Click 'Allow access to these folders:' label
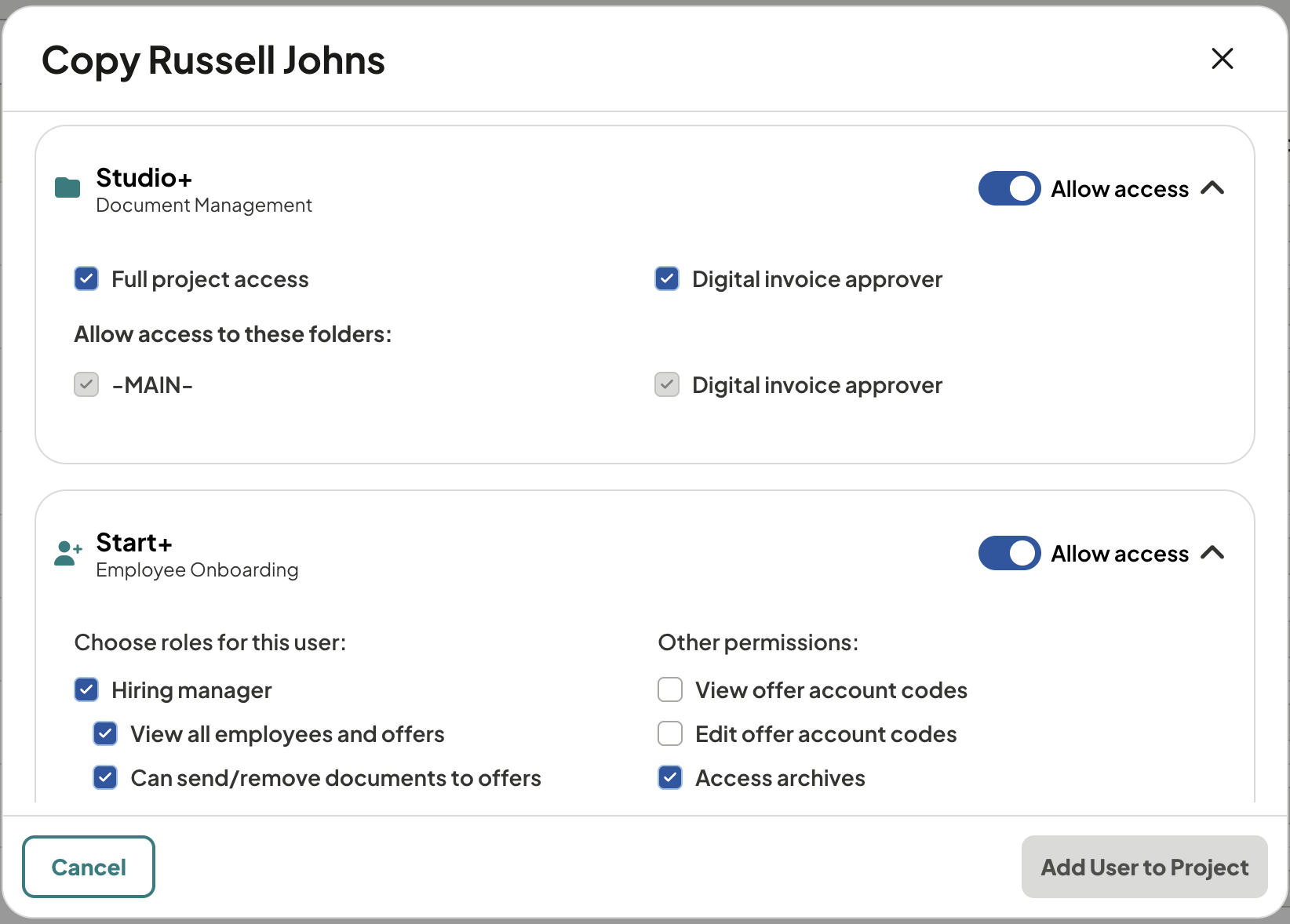The height and width of the screenshot is (924, 1290). (233, 334)
